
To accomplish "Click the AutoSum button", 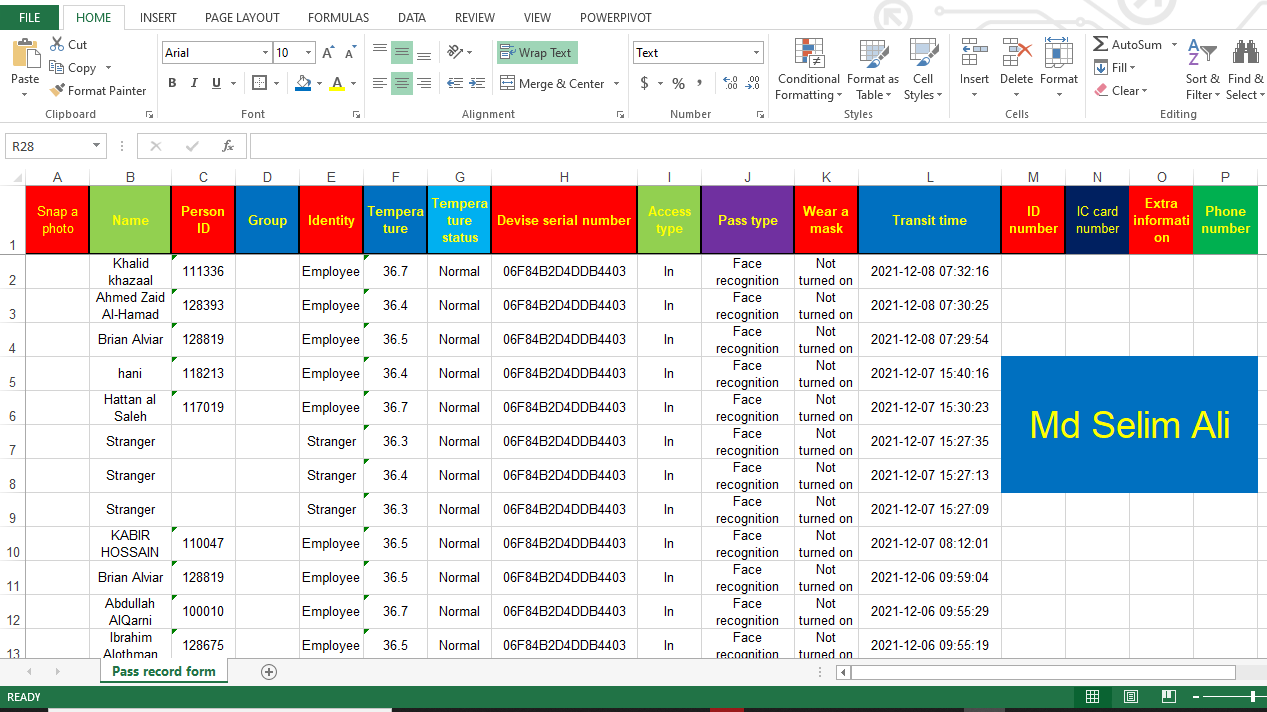I will coord(1127,45).
